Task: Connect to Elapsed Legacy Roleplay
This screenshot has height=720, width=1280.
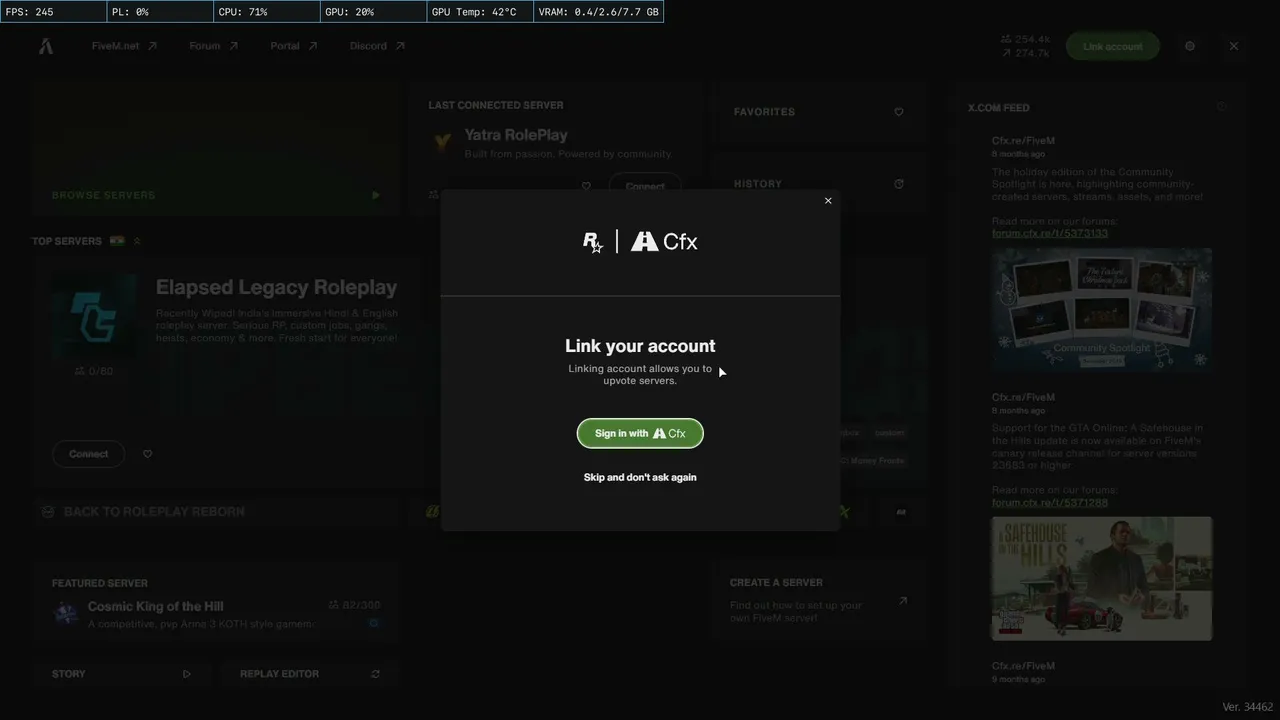Action: click(88, 454)
